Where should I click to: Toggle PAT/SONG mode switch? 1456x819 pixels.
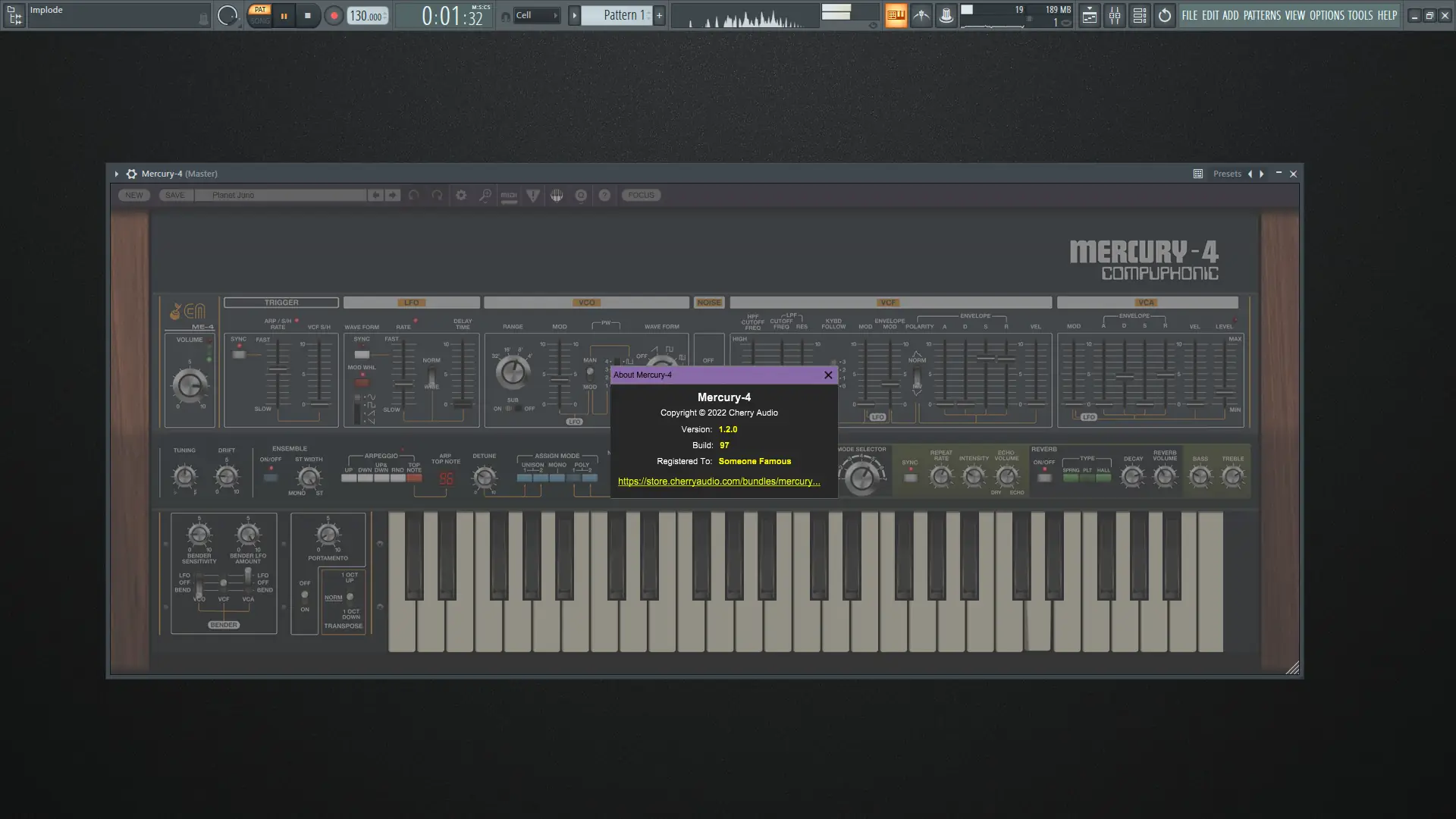260,15
